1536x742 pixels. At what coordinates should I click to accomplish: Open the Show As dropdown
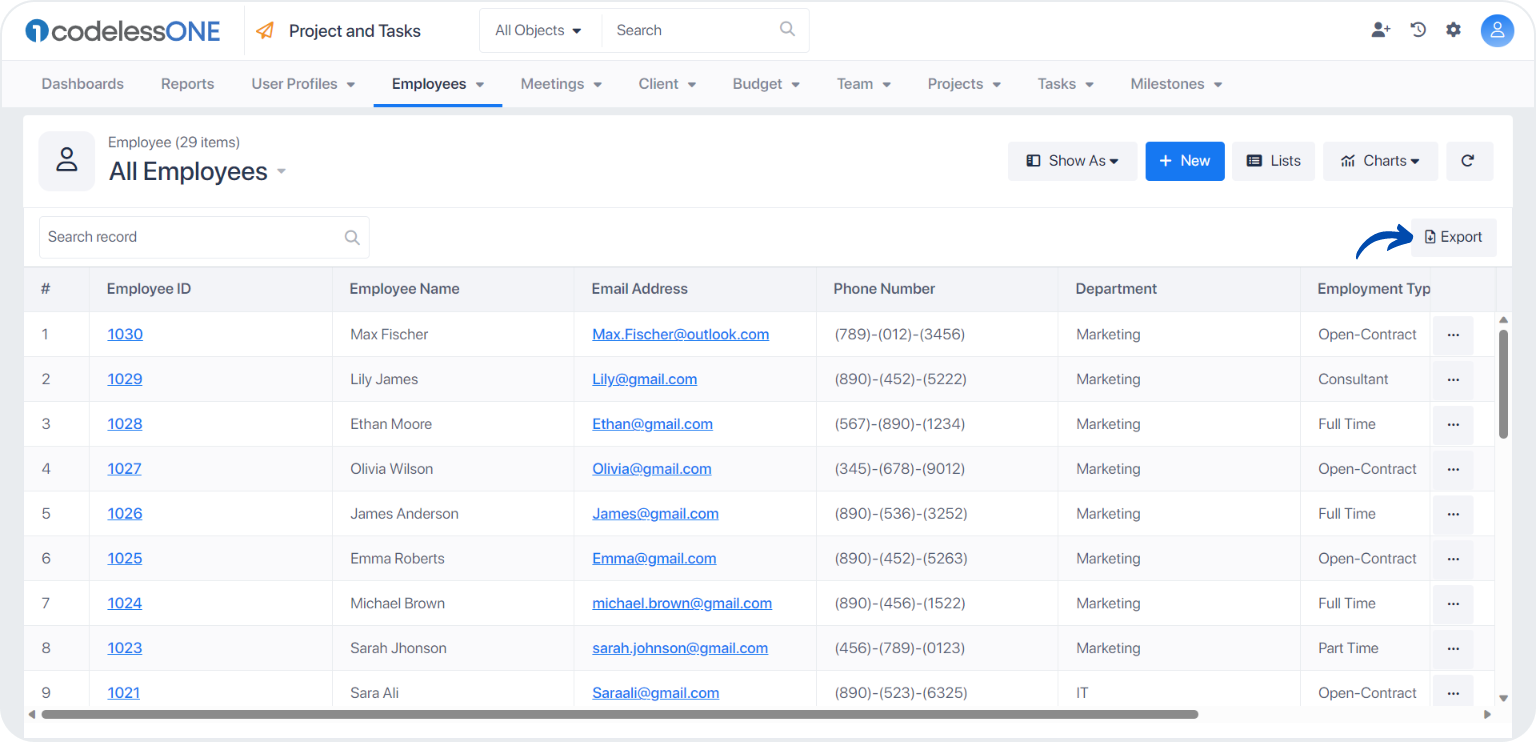click(x=1072, y=161)
